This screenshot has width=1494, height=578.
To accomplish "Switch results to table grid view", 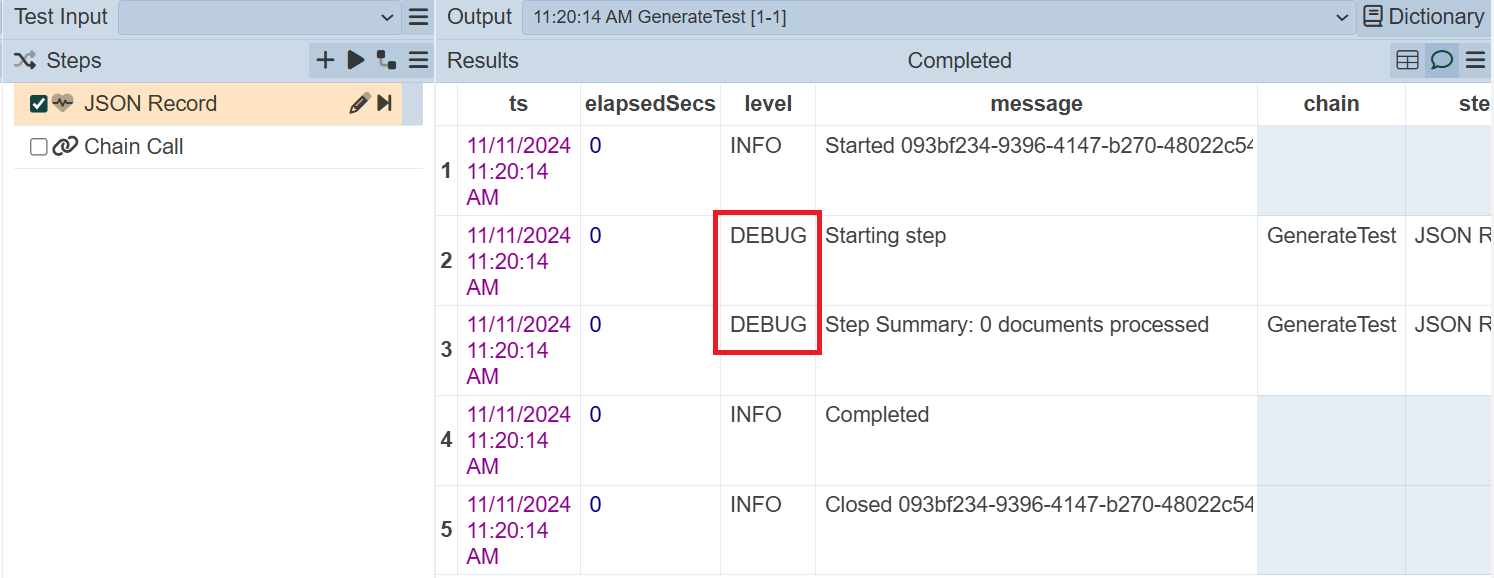I will (1407, 61).
